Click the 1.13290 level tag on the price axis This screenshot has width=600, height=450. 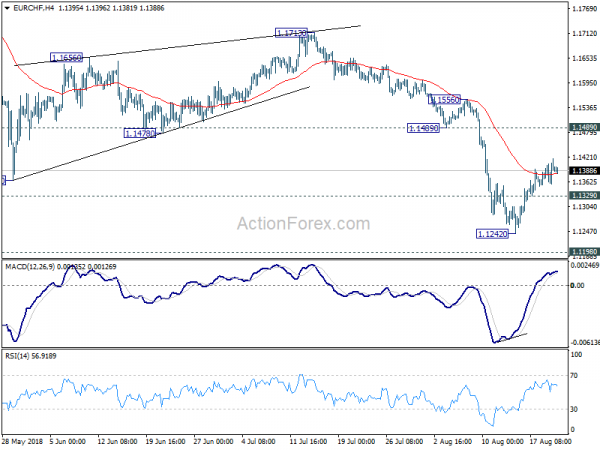click(584, 196)
